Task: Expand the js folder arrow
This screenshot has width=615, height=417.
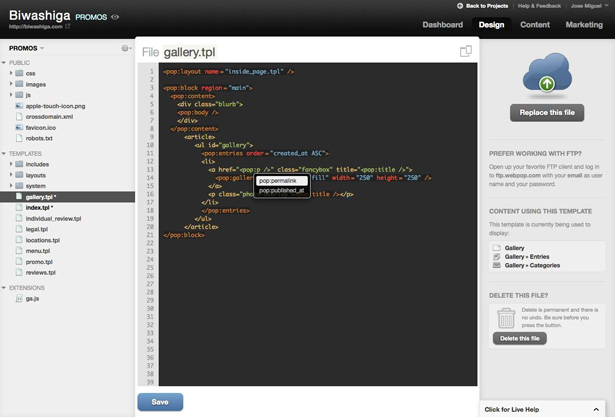Action: [x=11, y=95]
